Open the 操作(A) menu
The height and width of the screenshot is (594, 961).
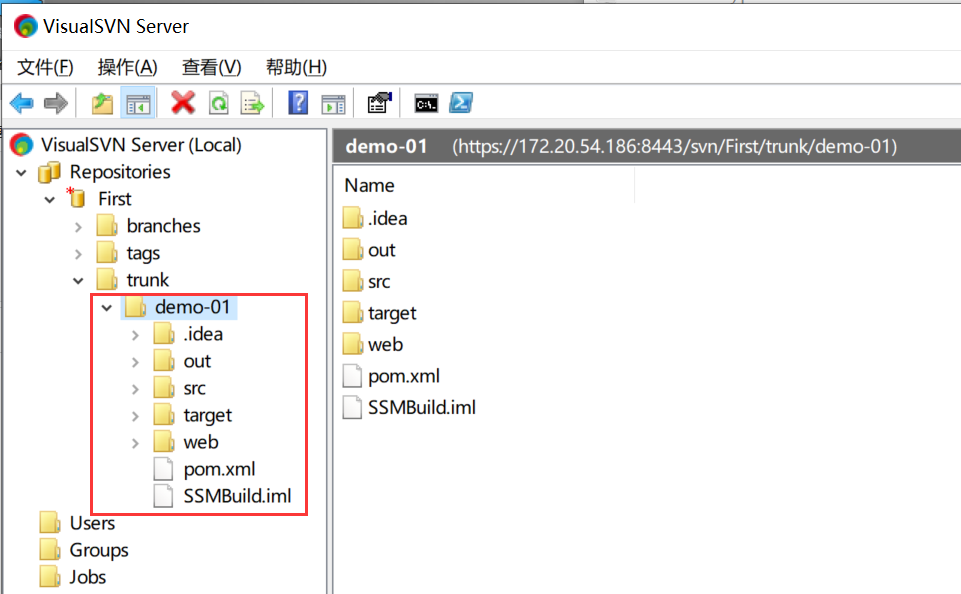(x=127, y=67)
